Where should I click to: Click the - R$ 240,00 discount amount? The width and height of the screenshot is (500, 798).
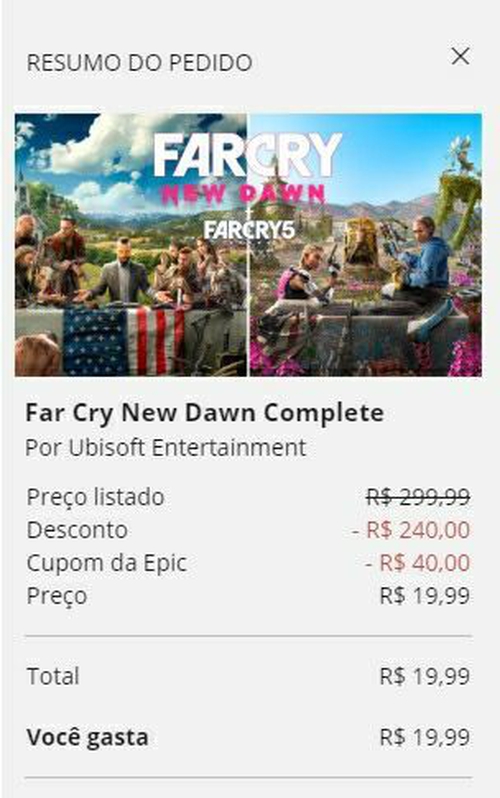[x=411, y=530]
